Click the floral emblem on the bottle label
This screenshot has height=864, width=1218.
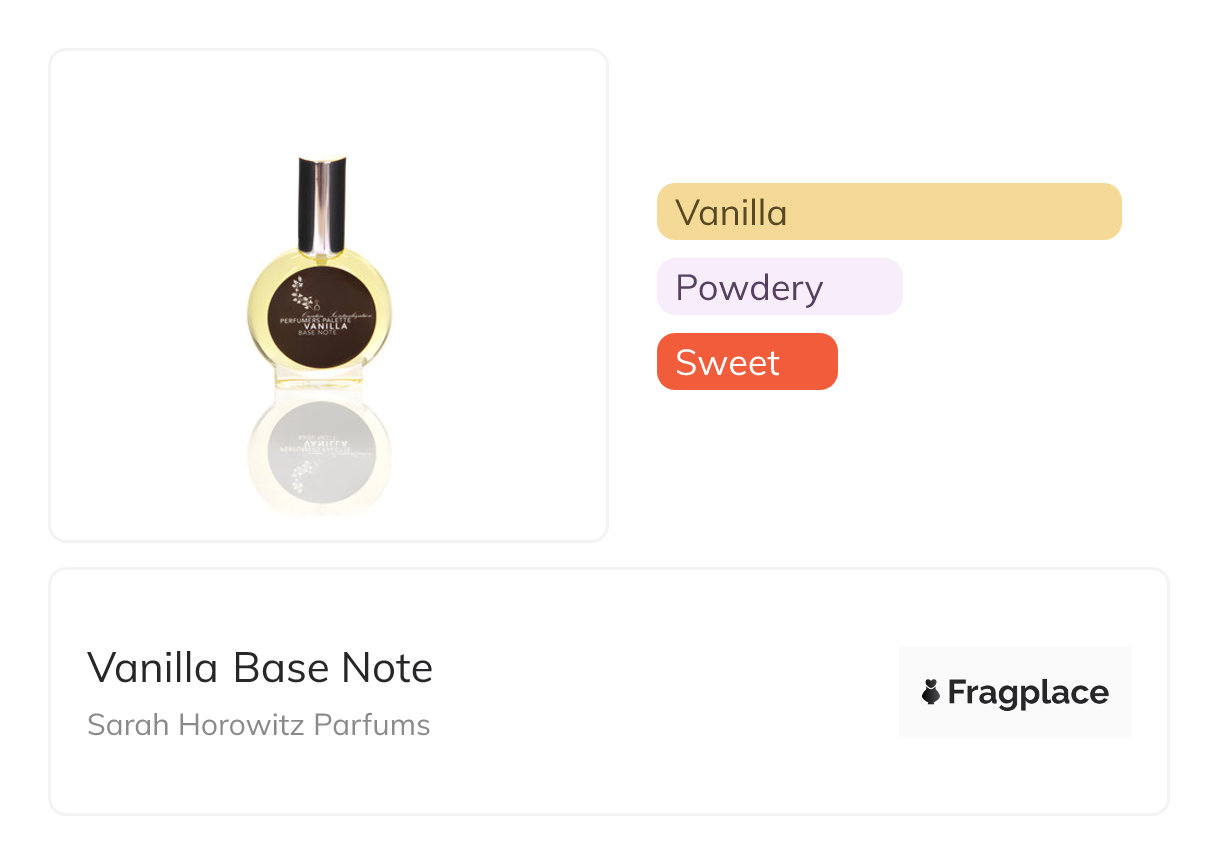click(x=302, y=290)
